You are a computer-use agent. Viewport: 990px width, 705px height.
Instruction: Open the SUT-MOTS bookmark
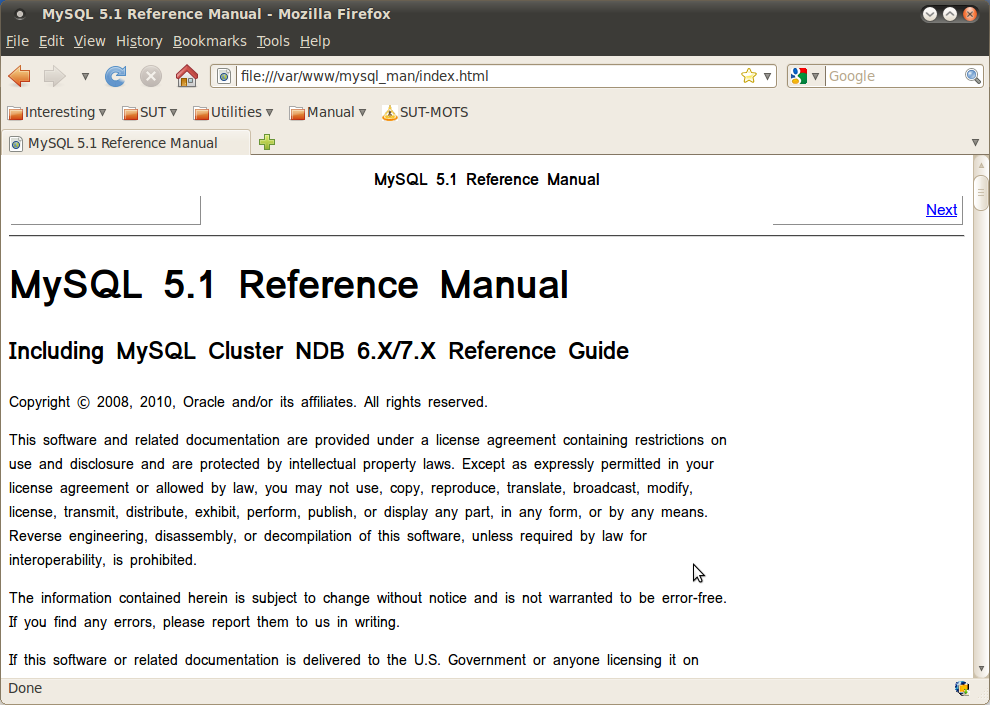425,112
